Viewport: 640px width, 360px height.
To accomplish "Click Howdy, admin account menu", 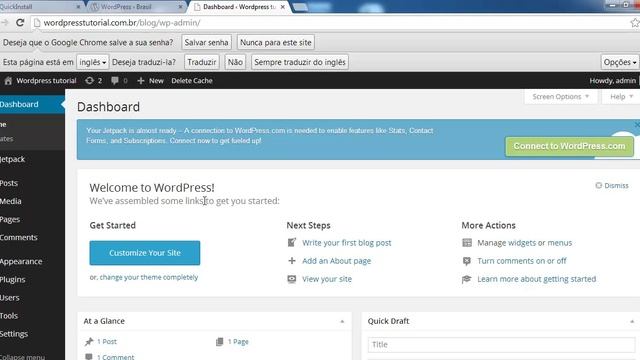I will 613,81.
